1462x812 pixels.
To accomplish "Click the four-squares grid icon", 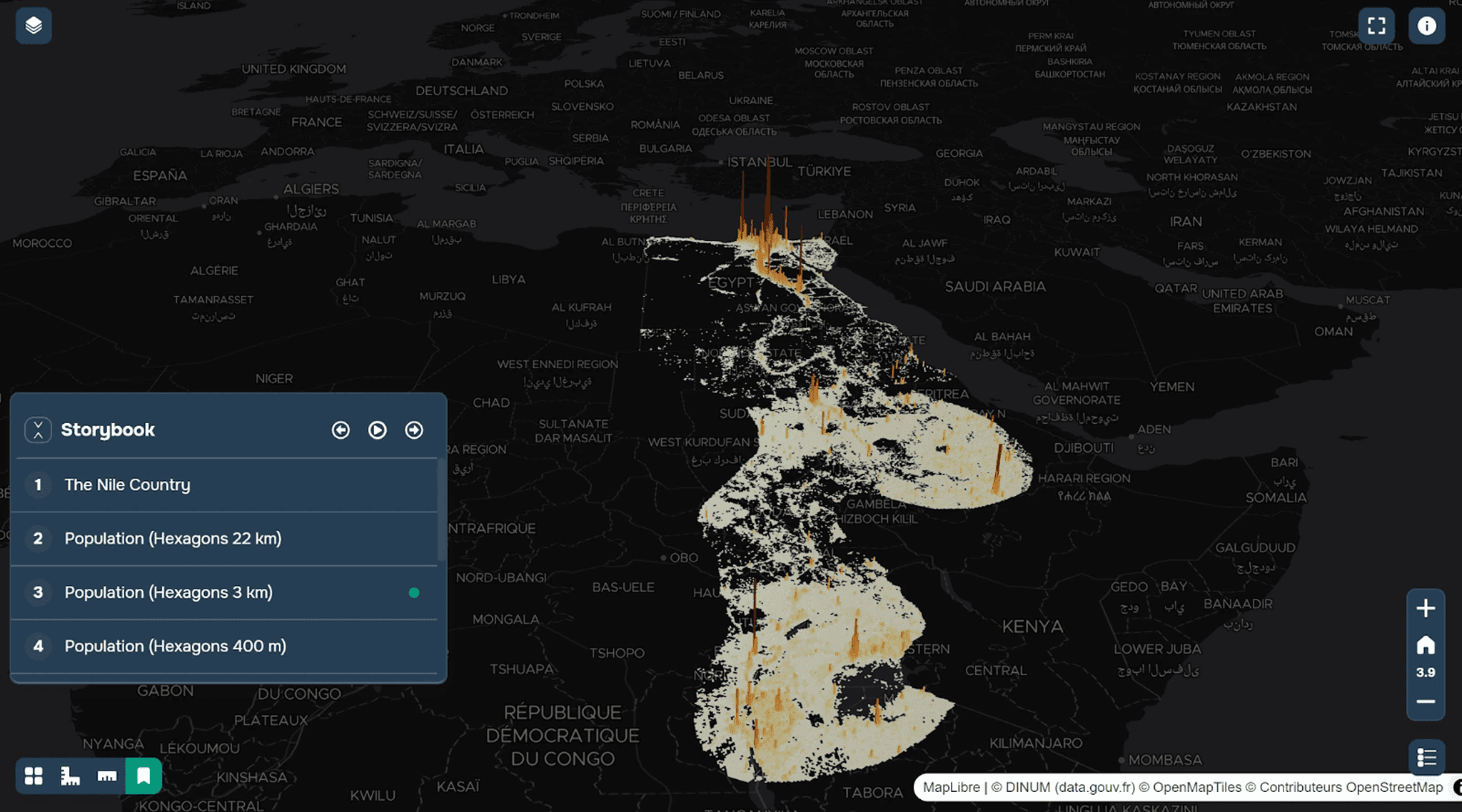I will click(x=34, y=776).
